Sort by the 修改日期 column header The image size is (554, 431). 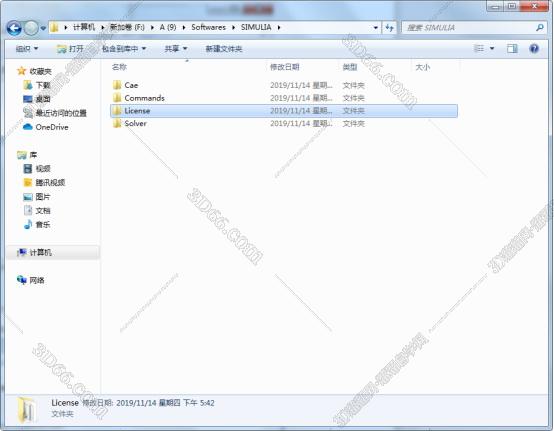pyautogui.click(x=285, y=67)
